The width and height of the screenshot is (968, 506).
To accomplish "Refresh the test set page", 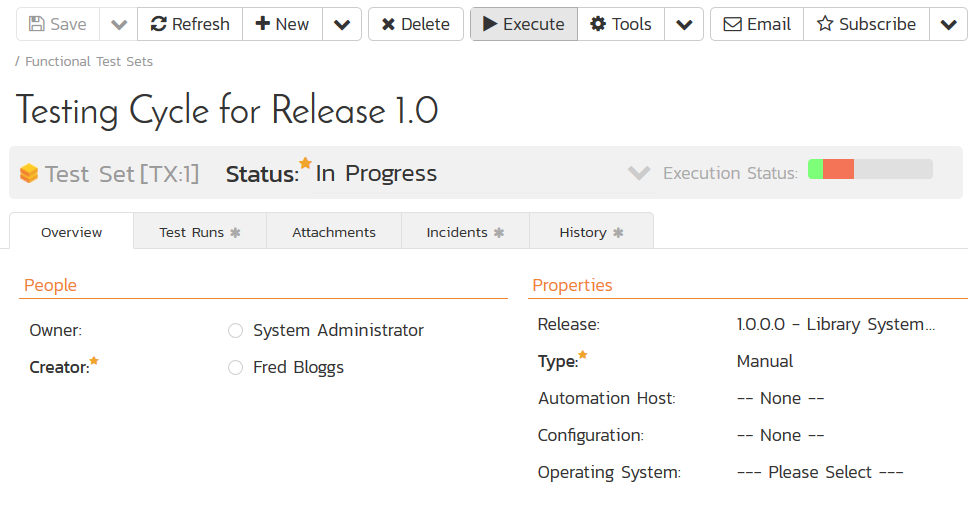I will coord(190,24).
